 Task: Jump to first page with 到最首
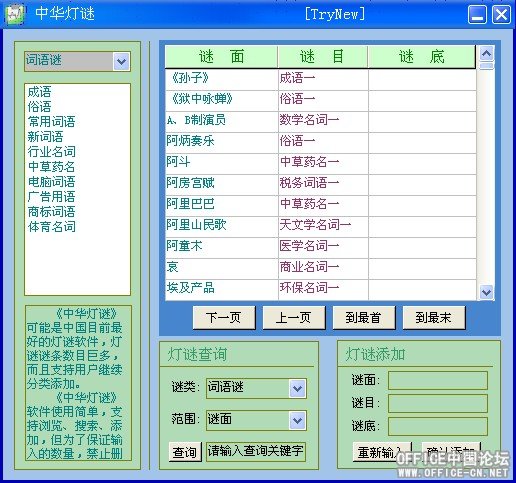(x=364, y=318)
